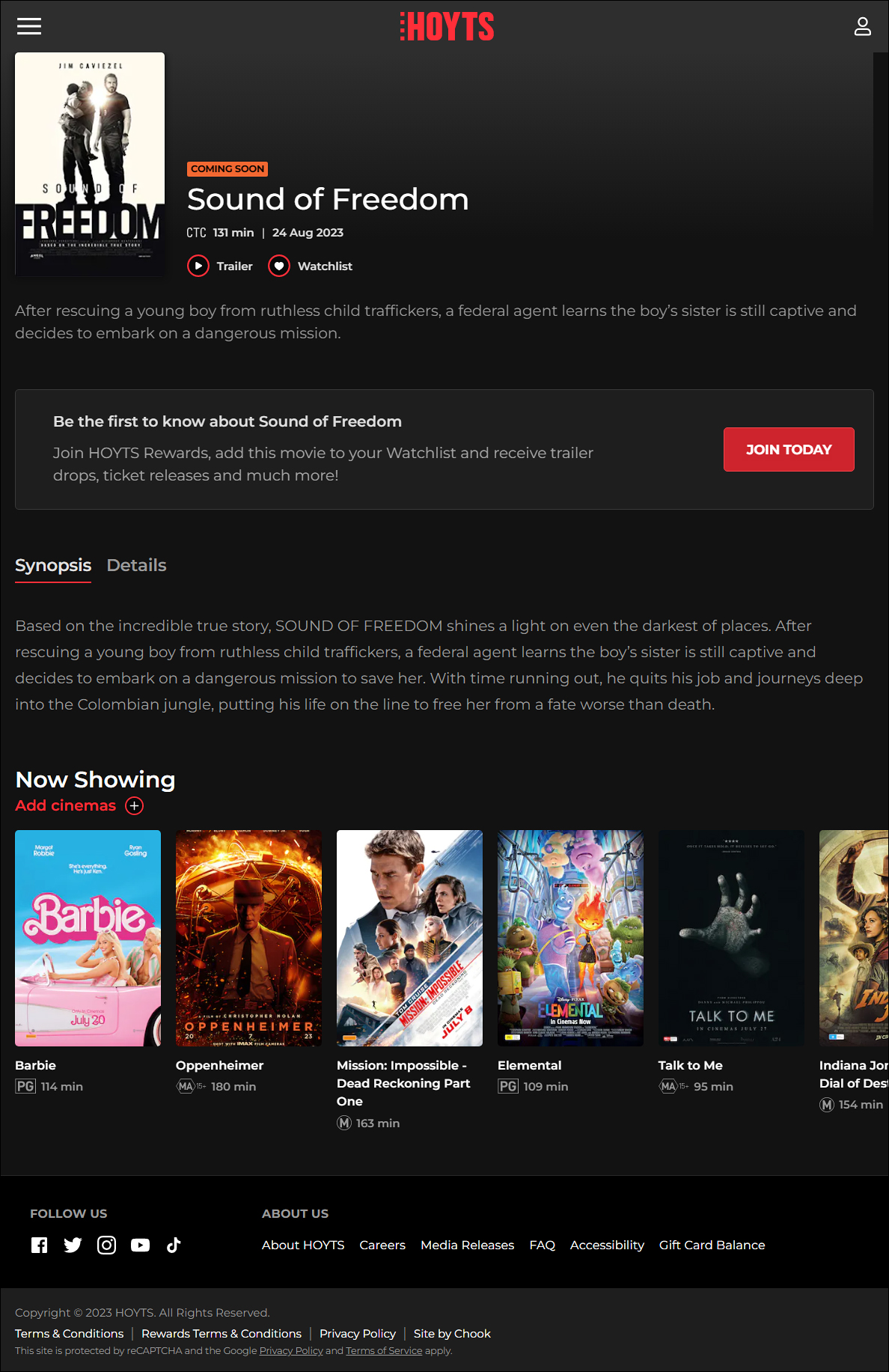Open the FAQ link
The height and width of the screenshot is (1372, 889).
pyautogui.click(x=542, y=1245)
